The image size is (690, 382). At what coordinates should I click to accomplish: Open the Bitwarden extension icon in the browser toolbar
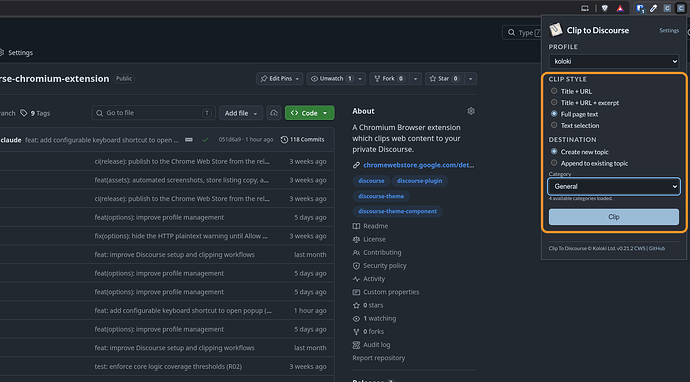click(639, 8)
